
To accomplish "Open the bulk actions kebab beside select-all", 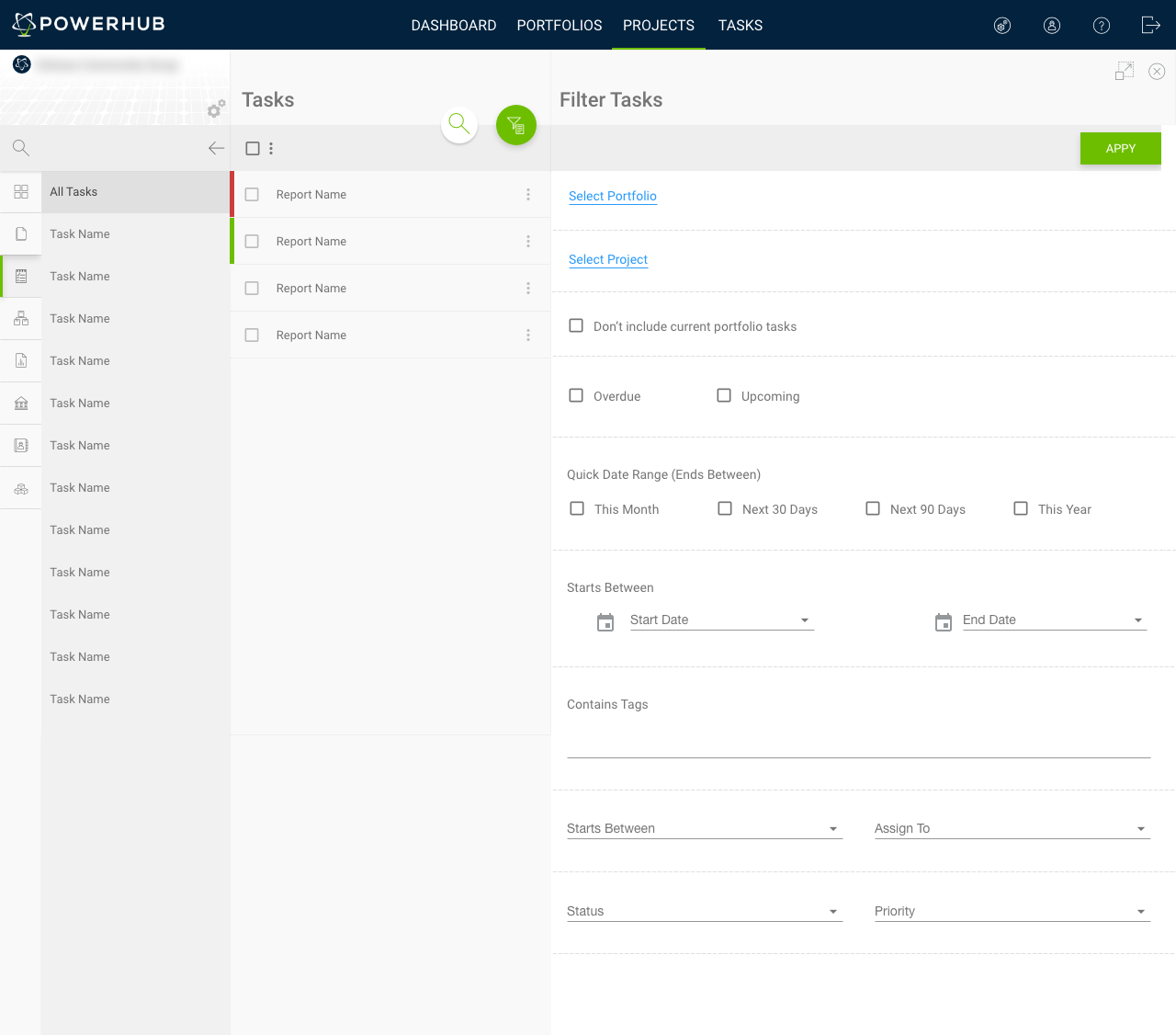I will [271, 148].
